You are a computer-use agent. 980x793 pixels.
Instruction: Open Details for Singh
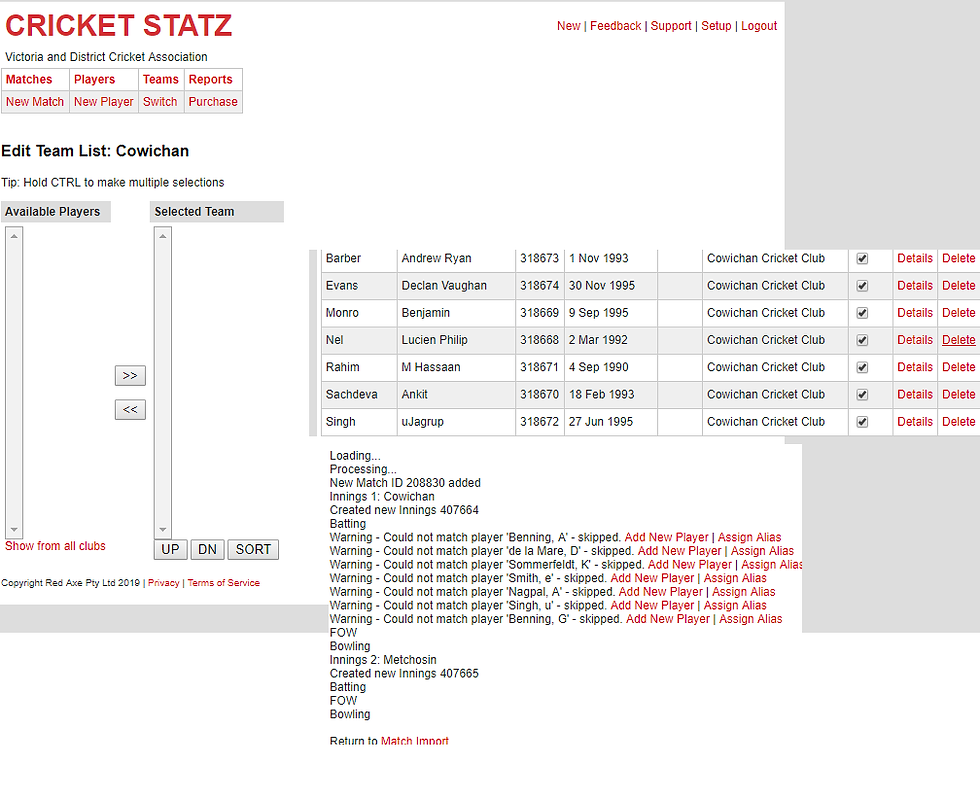point(915,422)
